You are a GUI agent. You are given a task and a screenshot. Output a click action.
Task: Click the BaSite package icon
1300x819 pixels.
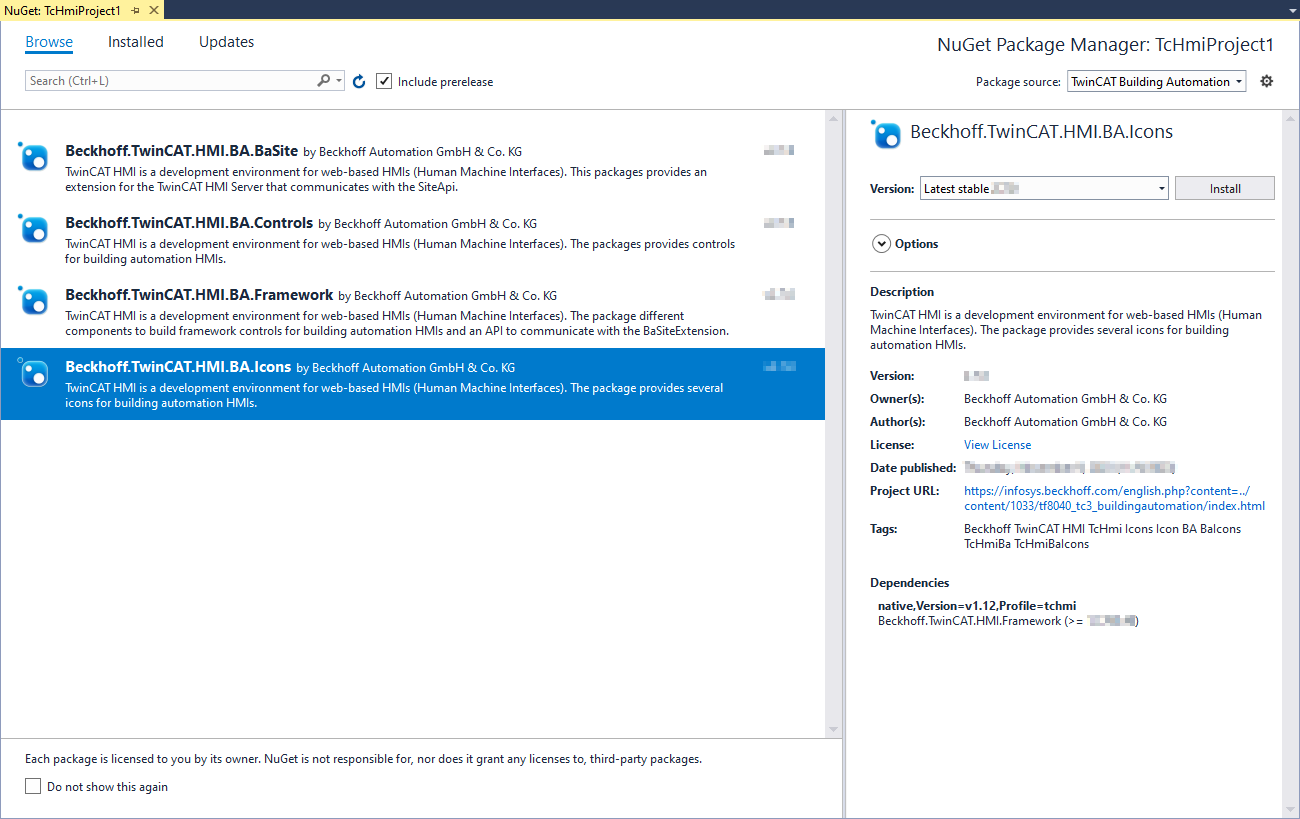34,157
